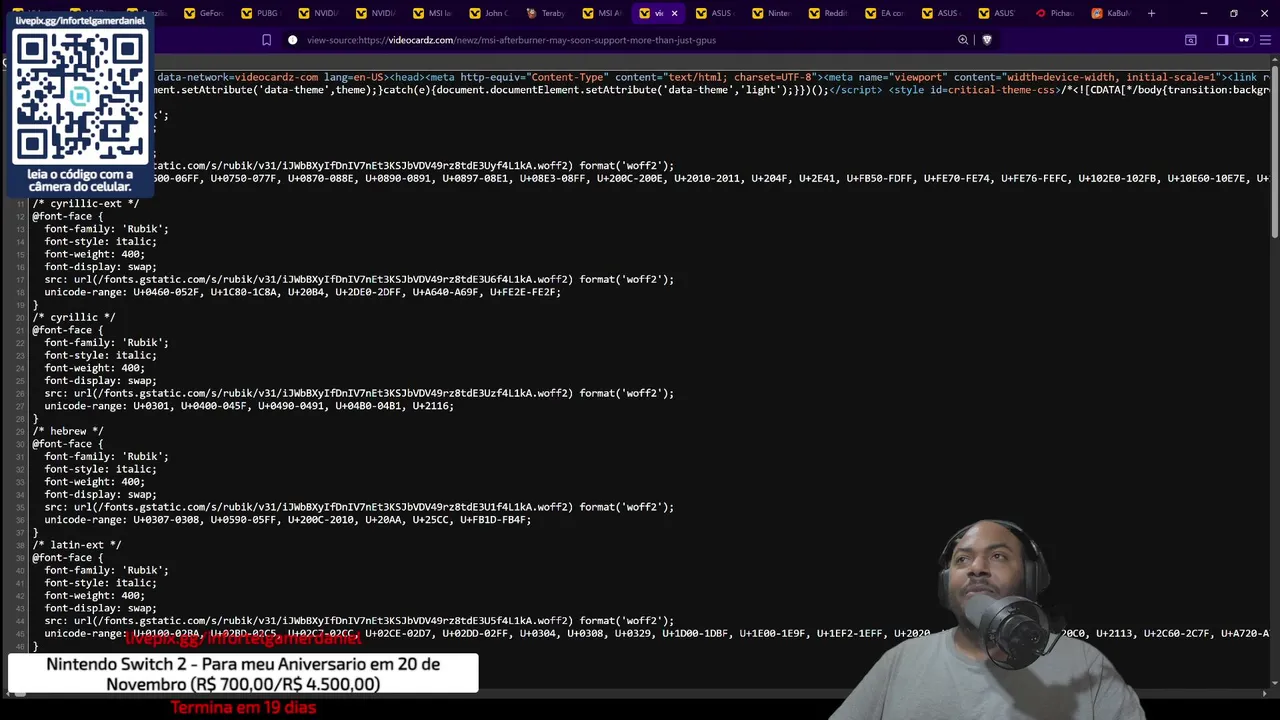Click the style id=critical-theme-css tag text

tap(974, 90)
